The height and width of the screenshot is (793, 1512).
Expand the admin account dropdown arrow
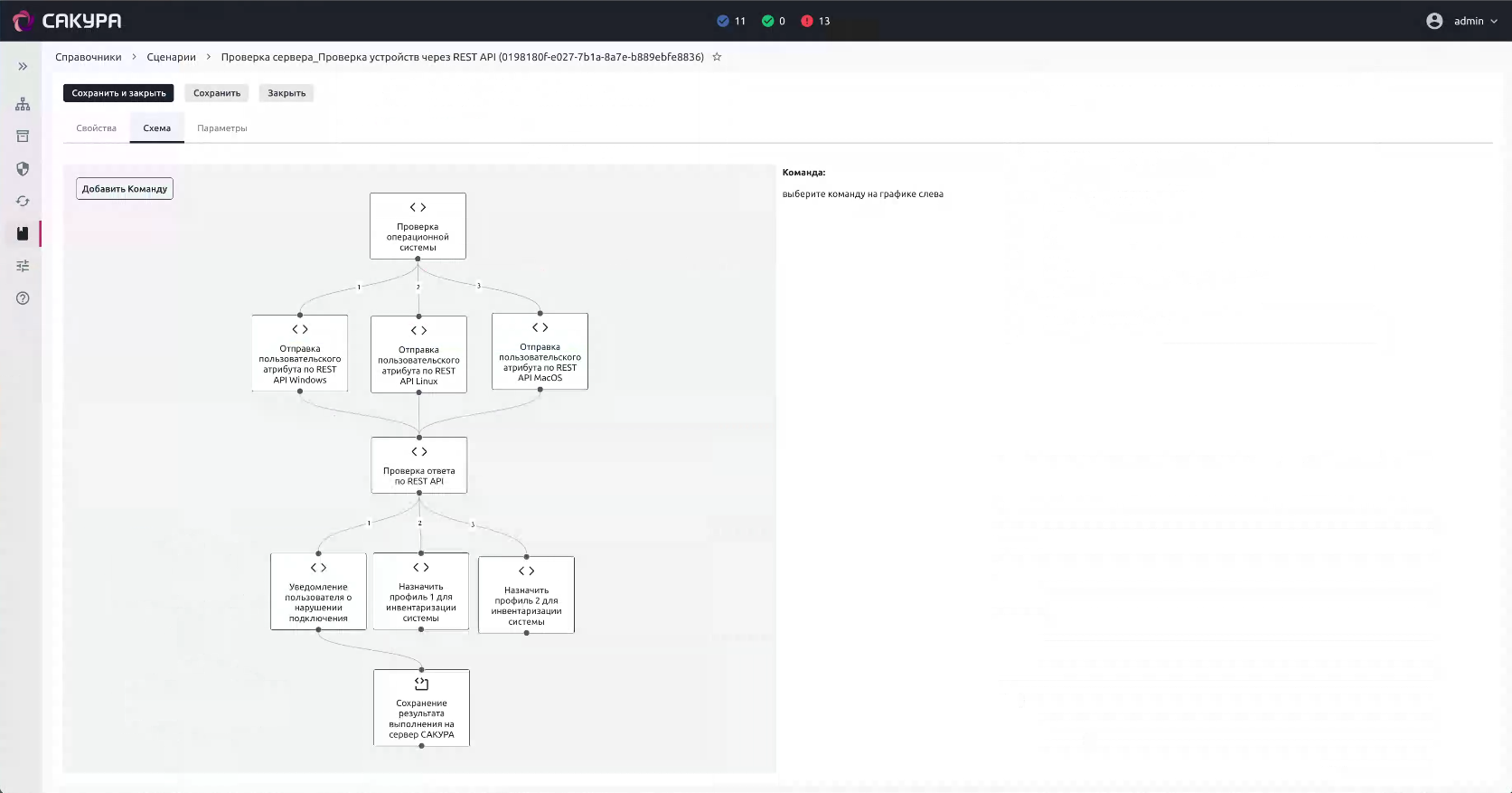point(1494,21)
